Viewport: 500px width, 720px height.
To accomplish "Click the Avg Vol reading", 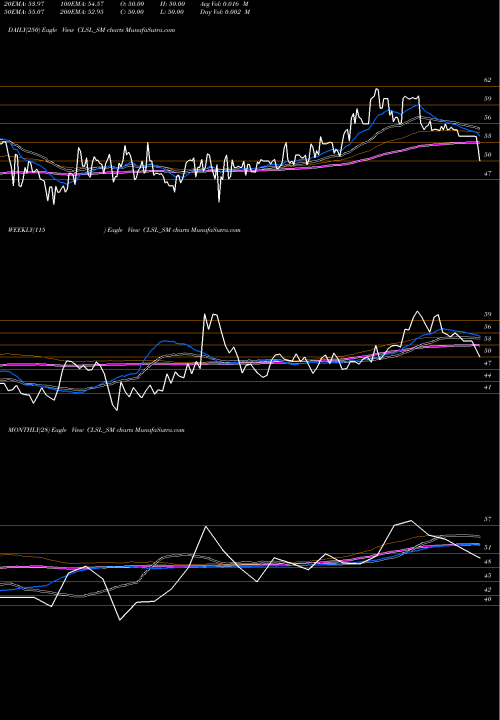I will pyautogui.click(x=224, y=4).
